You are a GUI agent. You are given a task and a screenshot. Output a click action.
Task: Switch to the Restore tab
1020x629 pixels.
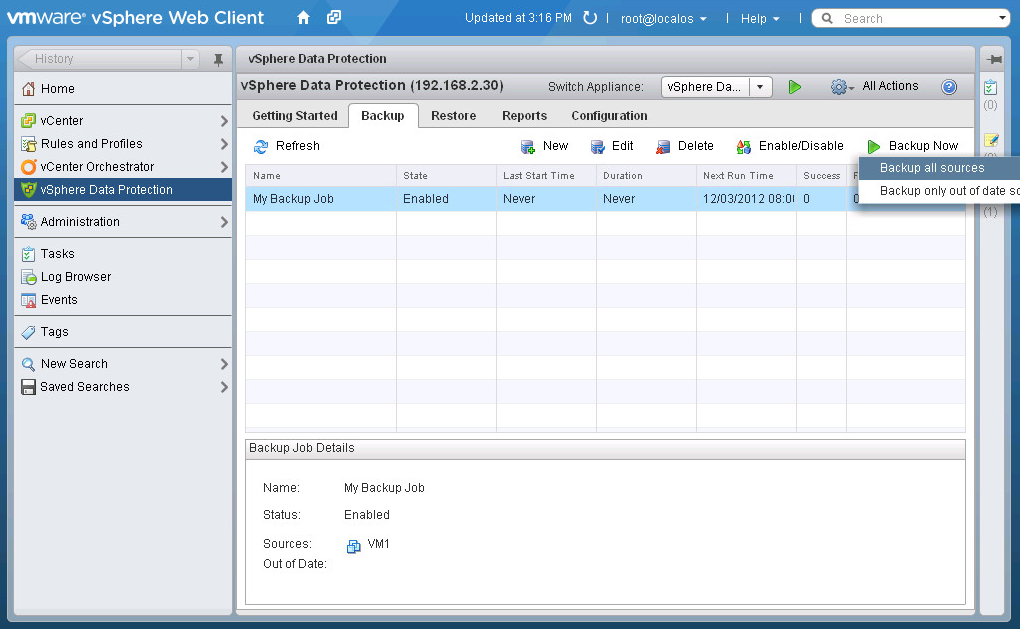point(453,116)
